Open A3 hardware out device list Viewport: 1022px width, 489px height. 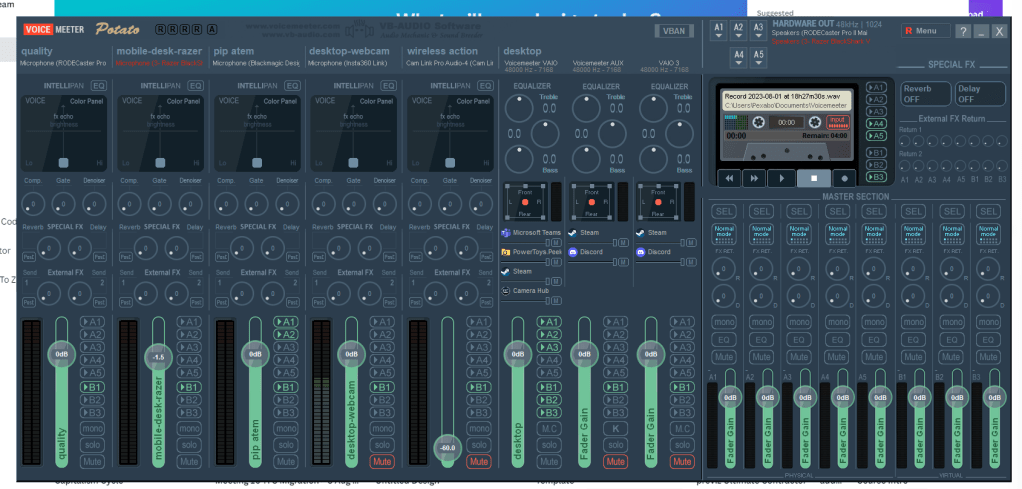click(x=758, y=31)
